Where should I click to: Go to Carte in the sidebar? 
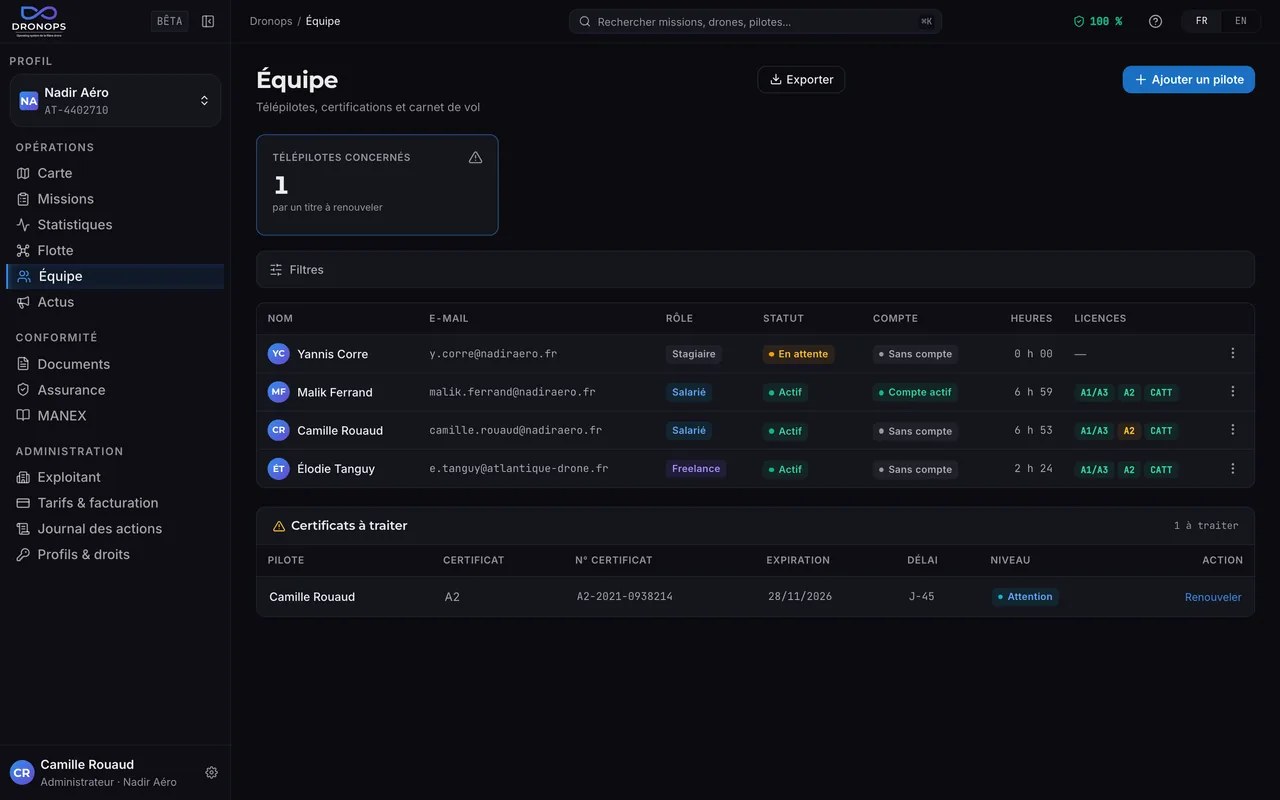[x=115, y=173]
